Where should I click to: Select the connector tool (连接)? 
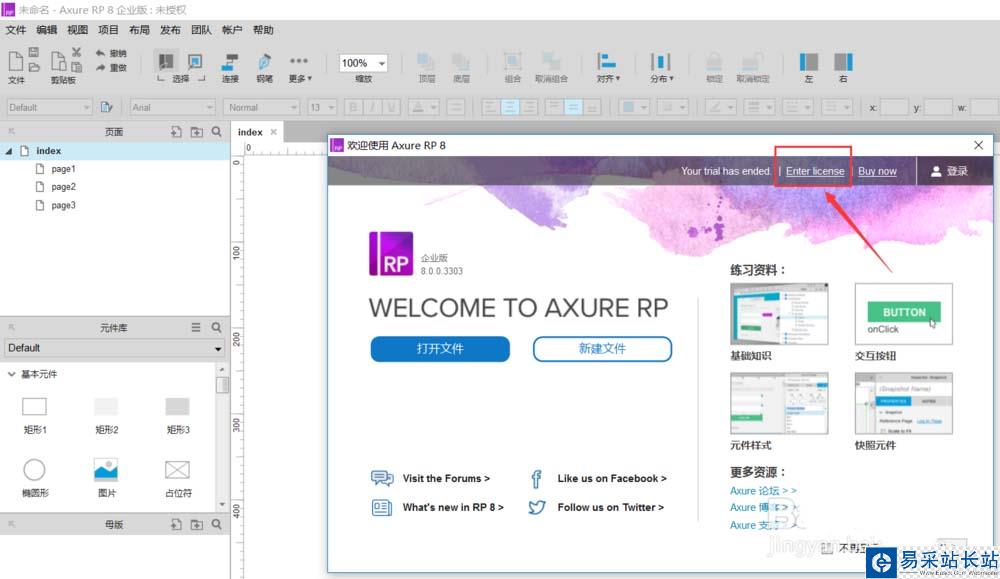(x=230, y=68)
